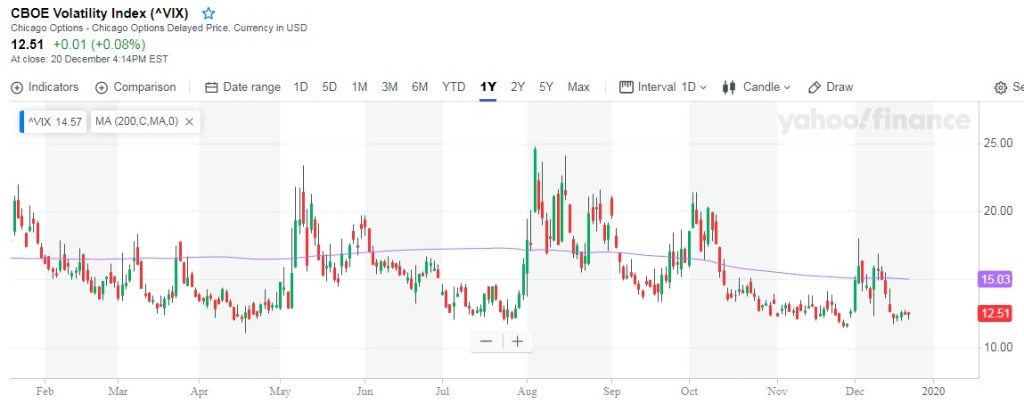
Task: Click the Interval ruler icon
Action: (x=626, y=87)
